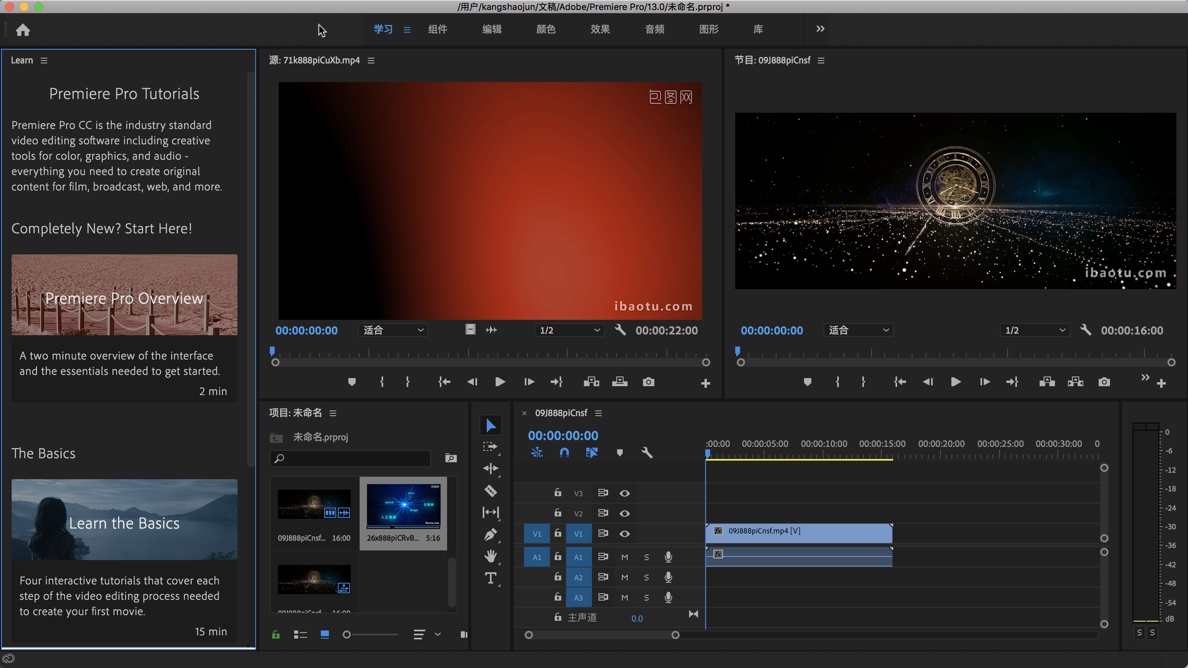Open Program monitor settings wrench
This screenshot has height=668, width=1188.
[1086, 330]
